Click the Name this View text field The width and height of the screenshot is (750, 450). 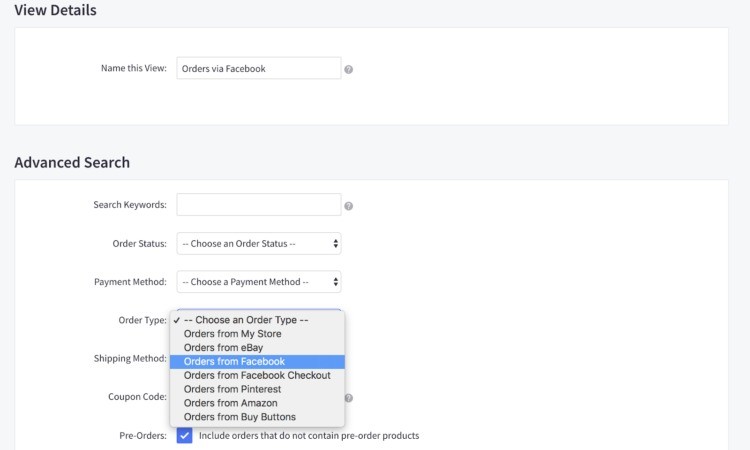(x=259, y=69)
